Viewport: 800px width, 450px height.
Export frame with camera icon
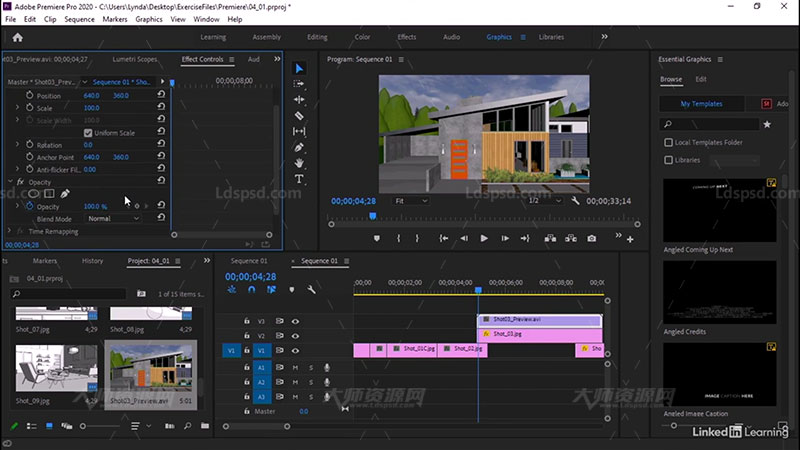pos(592,238)
